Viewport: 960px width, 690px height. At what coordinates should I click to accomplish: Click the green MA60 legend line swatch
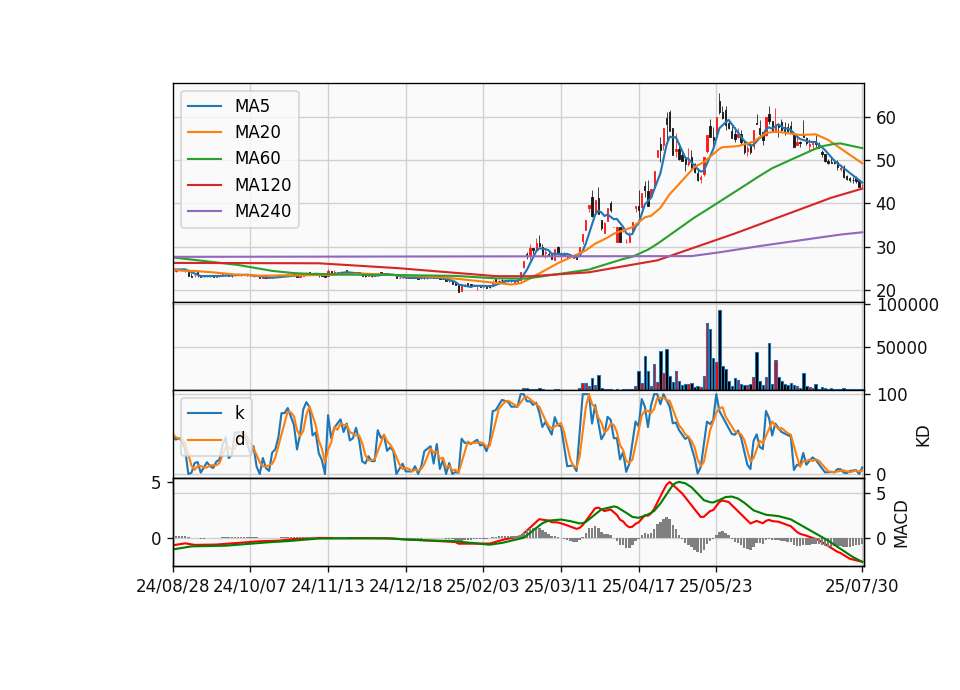click(204, 159)
